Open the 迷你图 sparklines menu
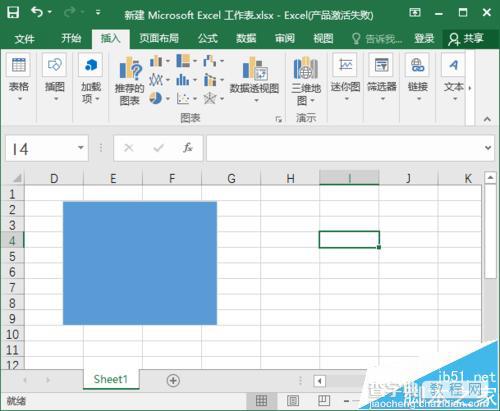Screen dimensions: 500x411 point(346,78)
